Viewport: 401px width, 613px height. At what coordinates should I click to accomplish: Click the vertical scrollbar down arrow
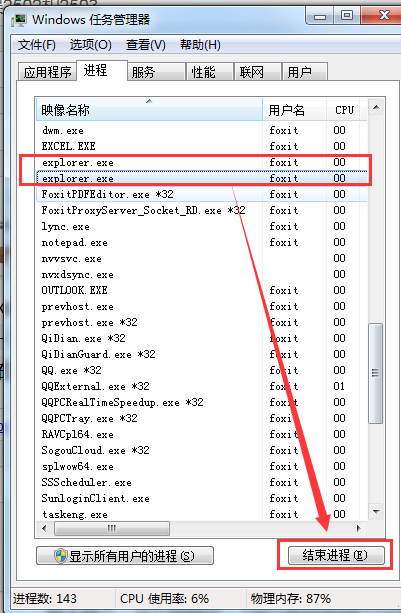point(376,511)
